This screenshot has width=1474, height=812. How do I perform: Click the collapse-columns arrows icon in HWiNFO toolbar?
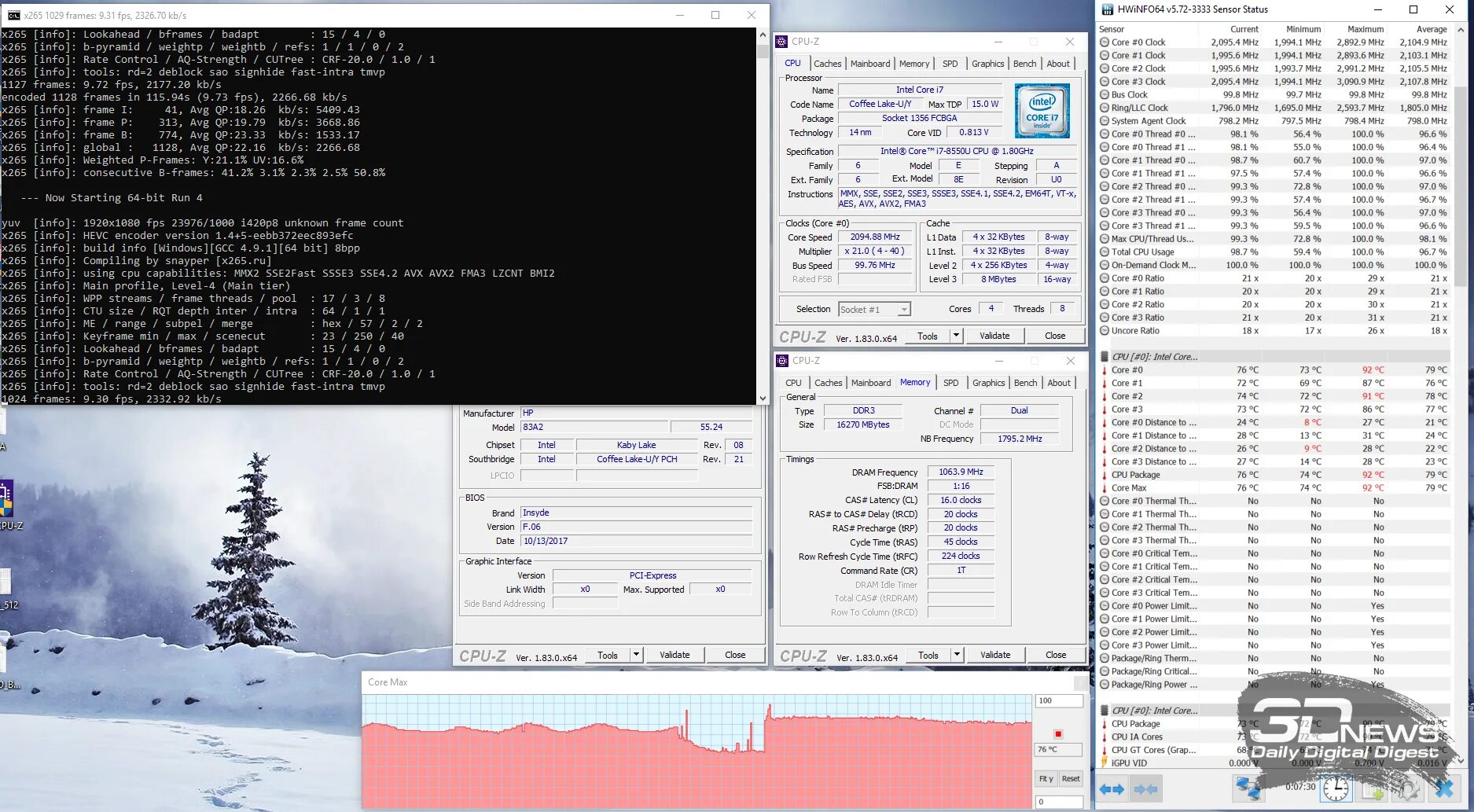[x=1145, y=788]
